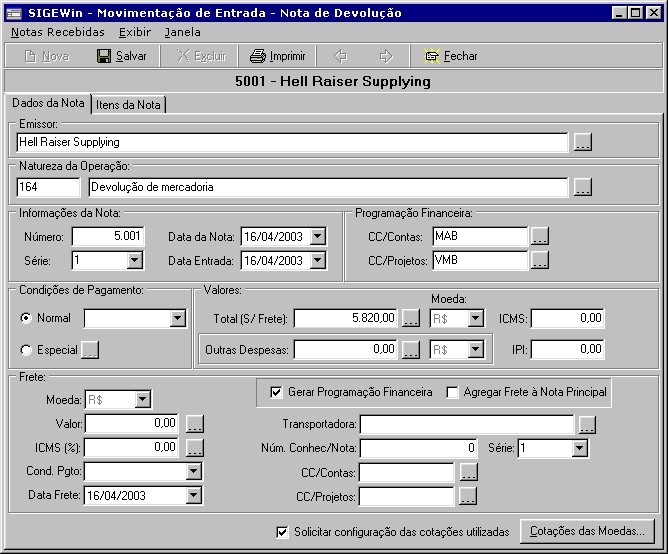The height and width of the screenshot is (554, 668).
Task: Click Emissor field Hell Raiser Supplying
Action: click(292, 142)
